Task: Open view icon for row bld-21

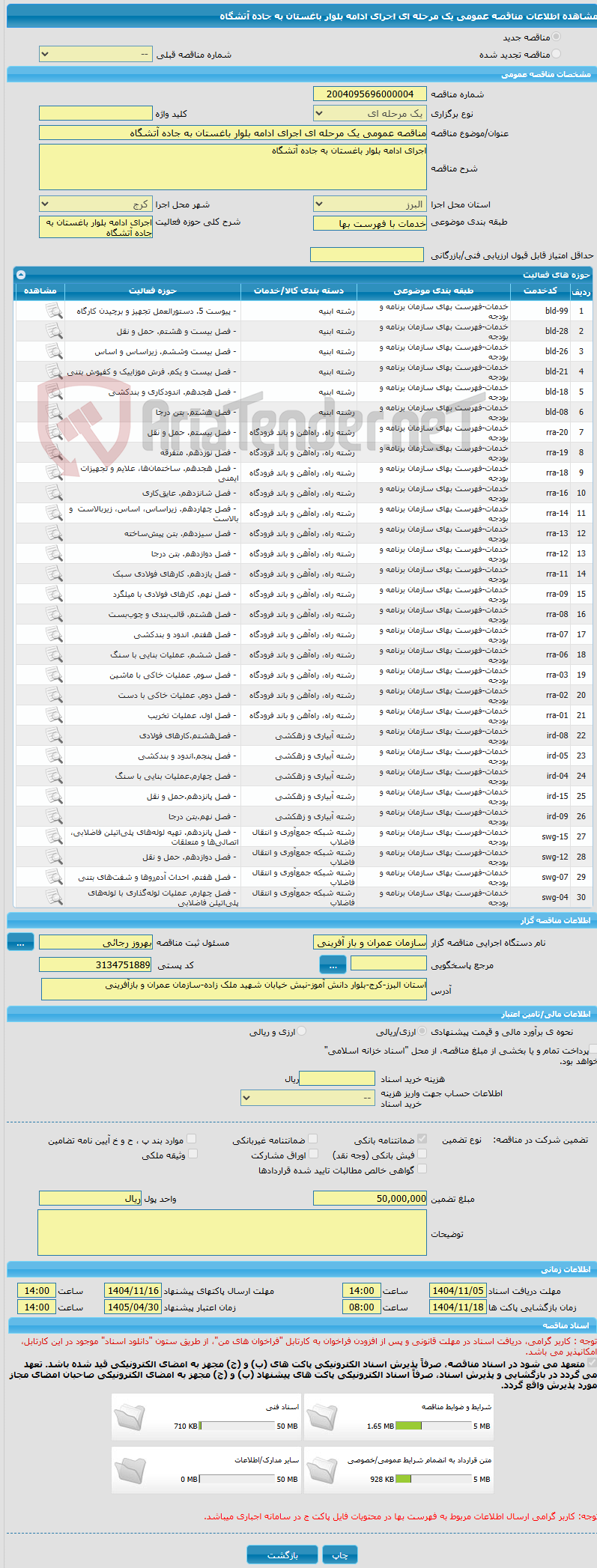Action: pyautogui.click(x=54, y=371)
